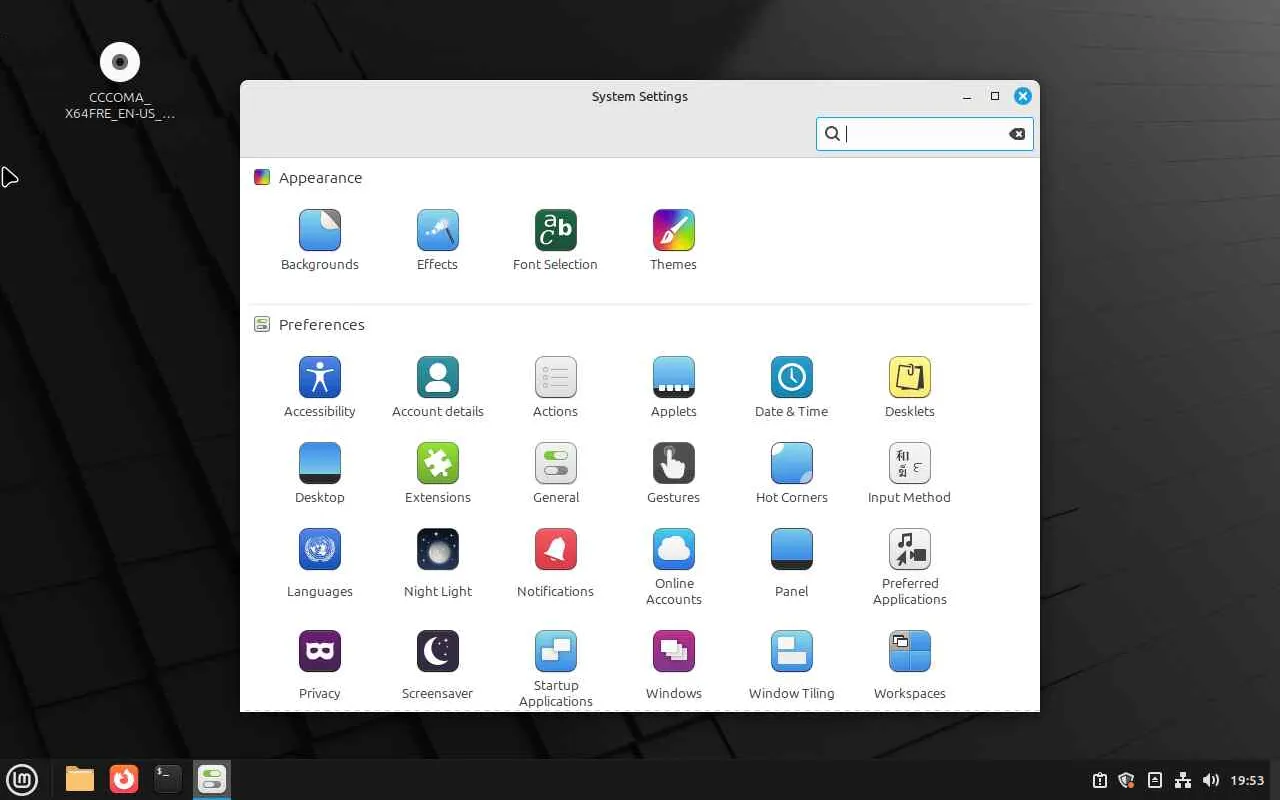Screen dimensions: 1280x800
Task: Launch the file manager from the panel
Action: 80,779
